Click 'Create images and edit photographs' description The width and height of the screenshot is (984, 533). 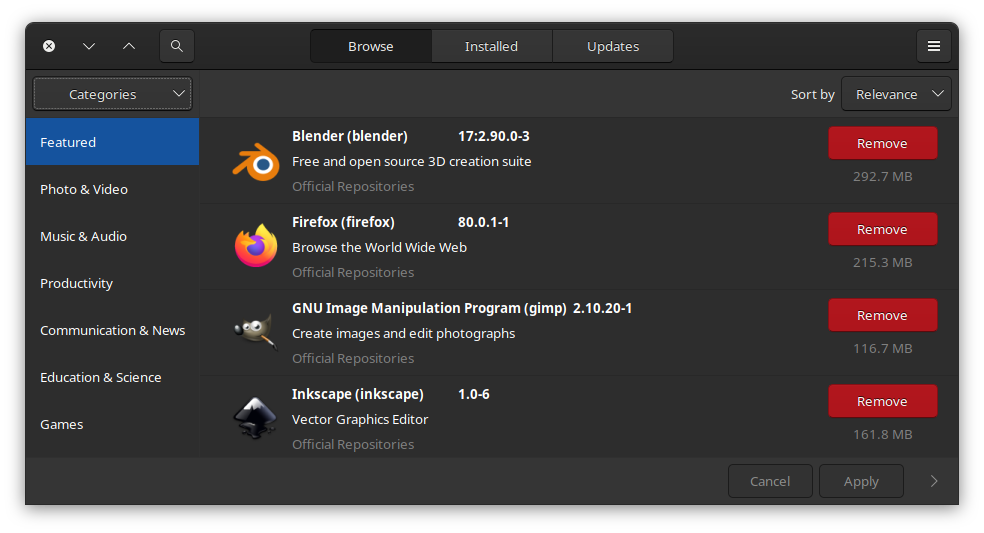(404, 333)
